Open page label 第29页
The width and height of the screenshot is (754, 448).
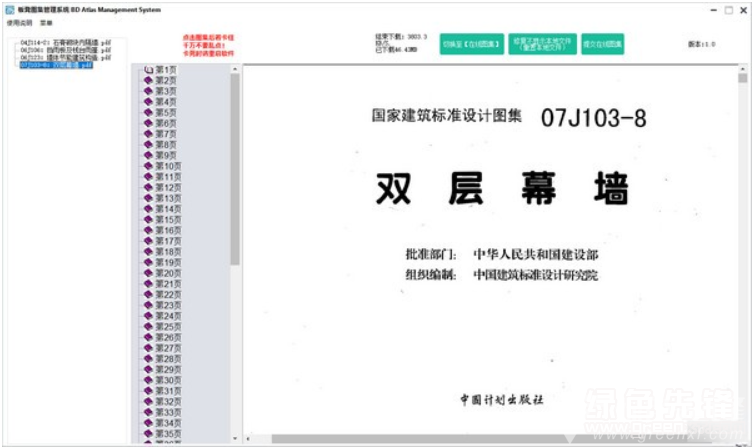tap(168, 370)
